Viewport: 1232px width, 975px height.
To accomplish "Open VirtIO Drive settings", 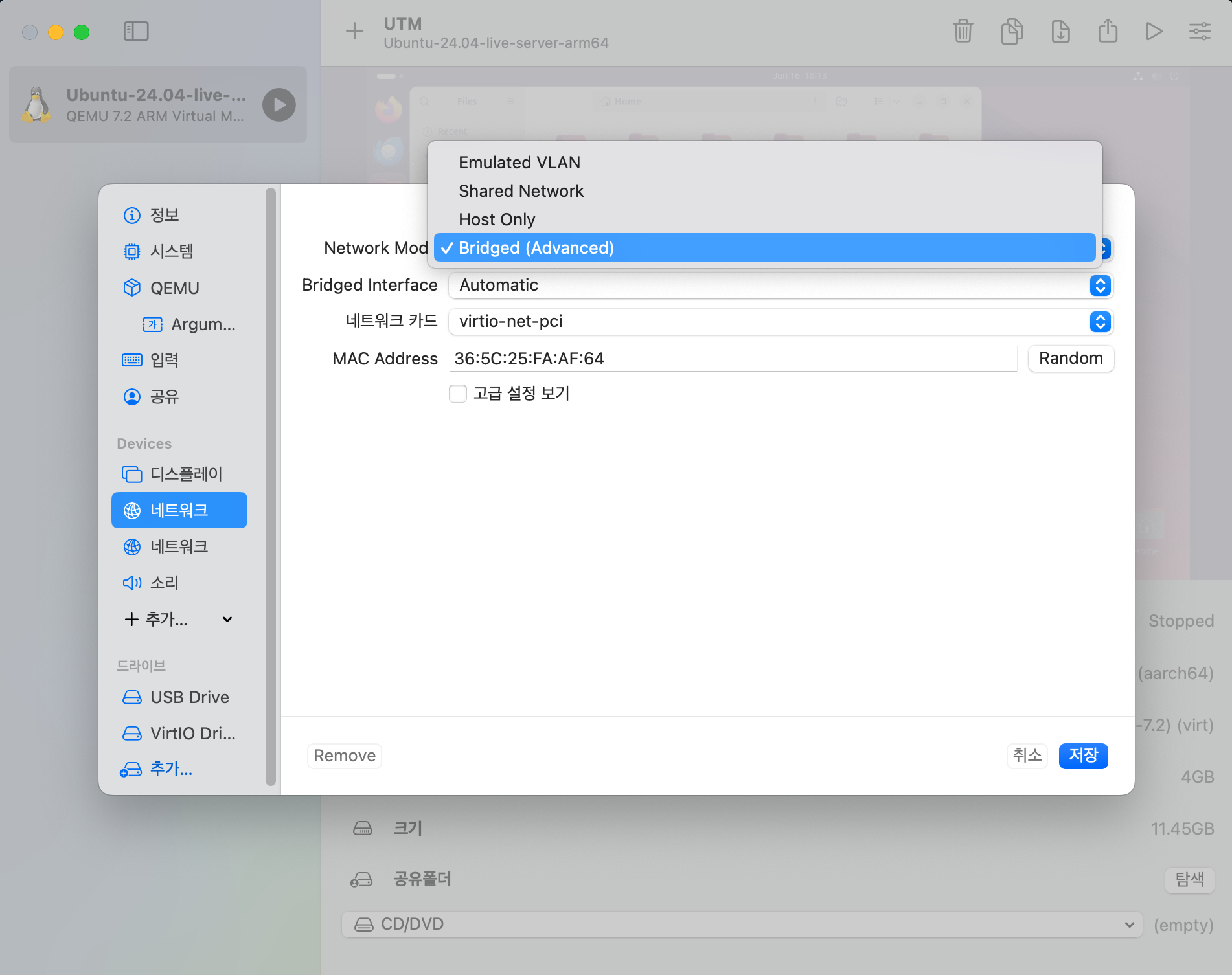I will coord(179,734).
